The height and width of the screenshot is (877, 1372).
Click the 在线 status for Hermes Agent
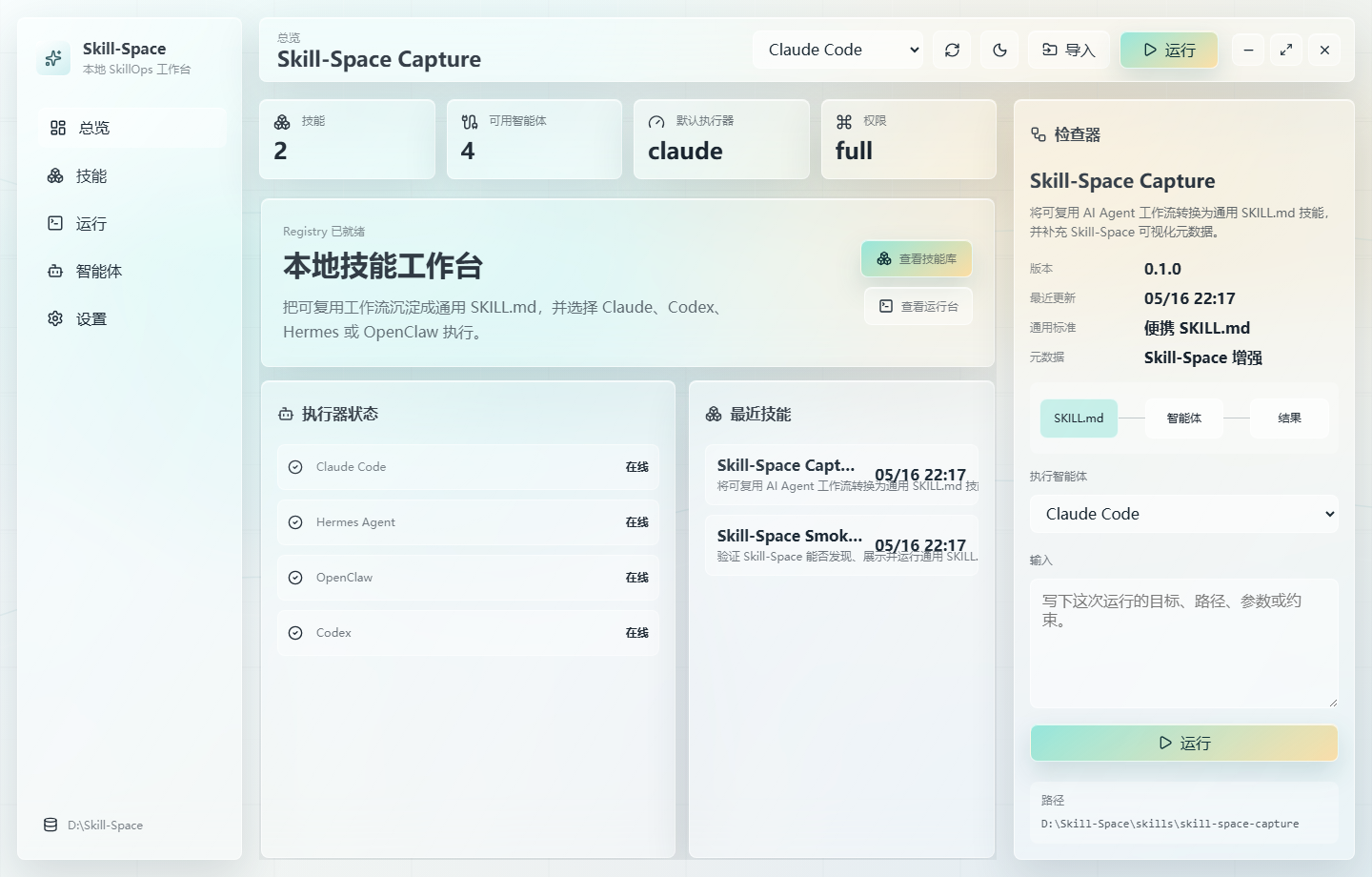click(x=637, y=522)
